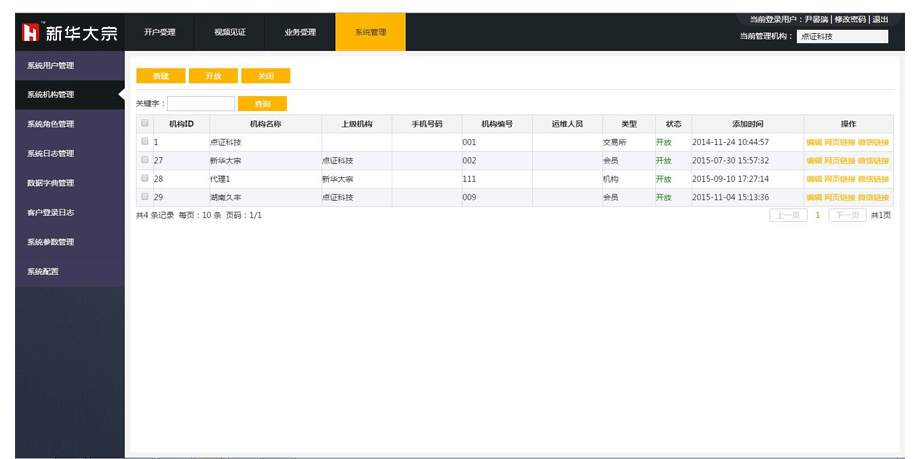The width and height of the screenshot is (918, 459).
Task: Go to 系统角色管理 in the sidebar
Action: coord(70,124)
